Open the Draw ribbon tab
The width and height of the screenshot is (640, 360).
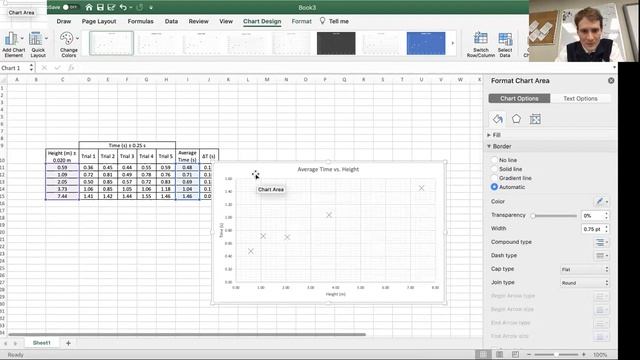click(64, 21)
